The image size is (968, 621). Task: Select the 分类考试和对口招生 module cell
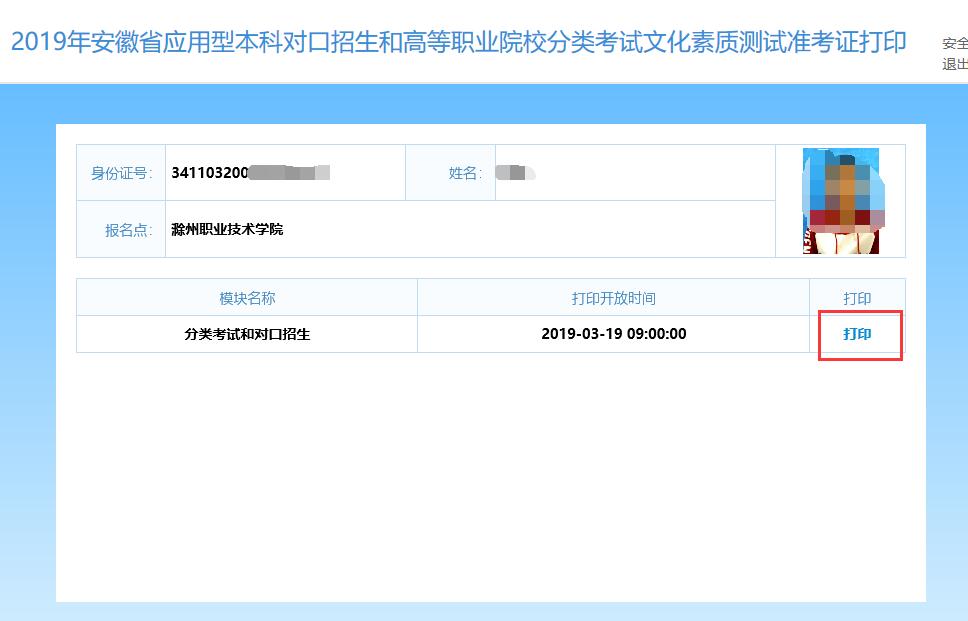[x=247, y=334]
